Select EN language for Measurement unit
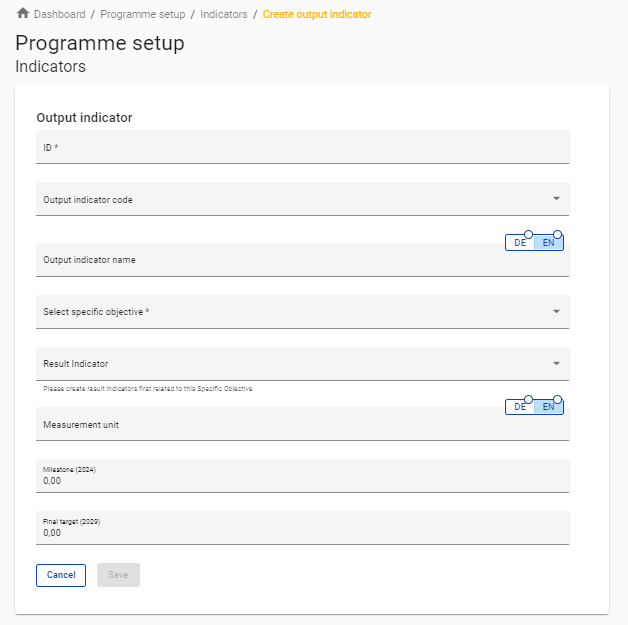This screenshot has width=628, height=625. pos(548,407)
